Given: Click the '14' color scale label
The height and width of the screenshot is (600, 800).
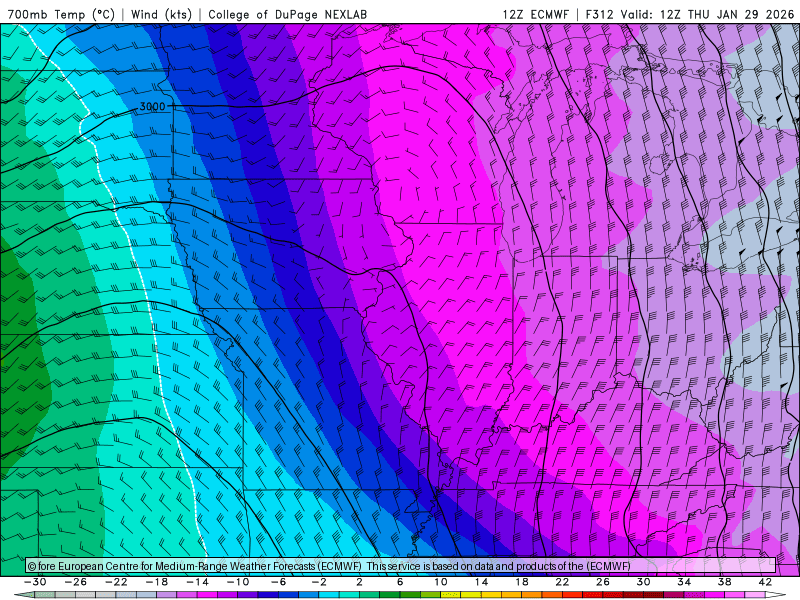Looking at the screenshot, I should pos(481,582).
